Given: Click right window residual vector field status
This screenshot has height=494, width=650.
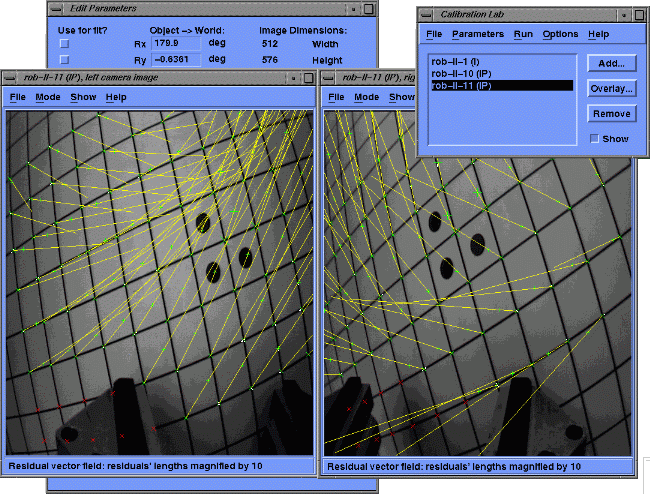Looking at the screenshot, I should [454, 467].
